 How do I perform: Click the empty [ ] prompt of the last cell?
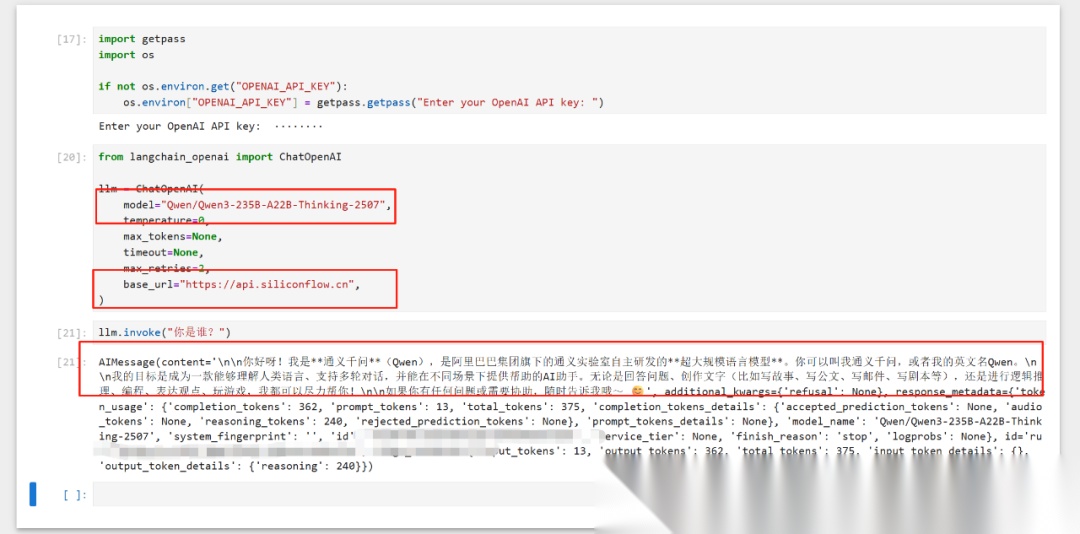(x=74, y=494)
